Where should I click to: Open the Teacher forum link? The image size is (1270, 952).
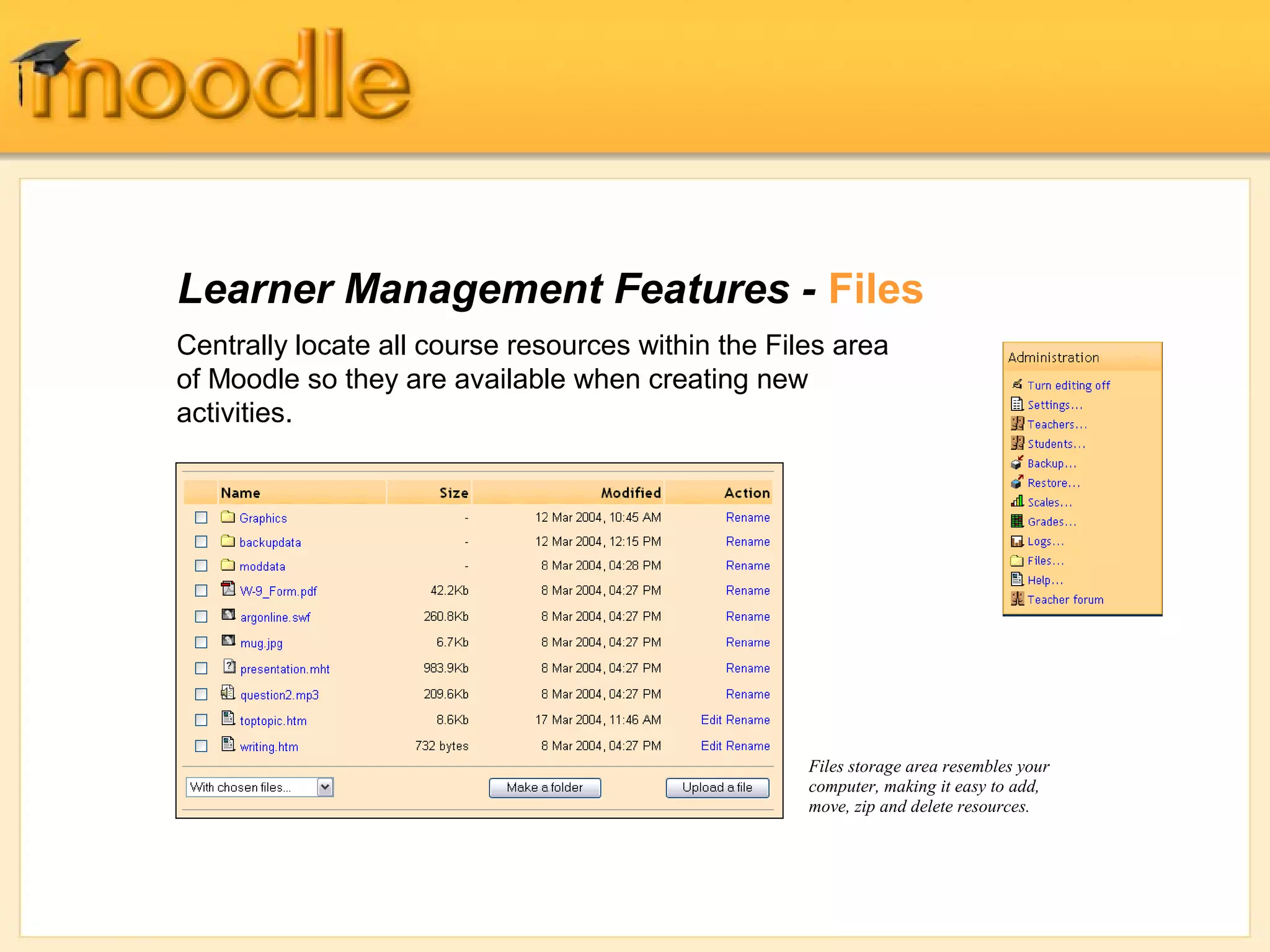1065,599
